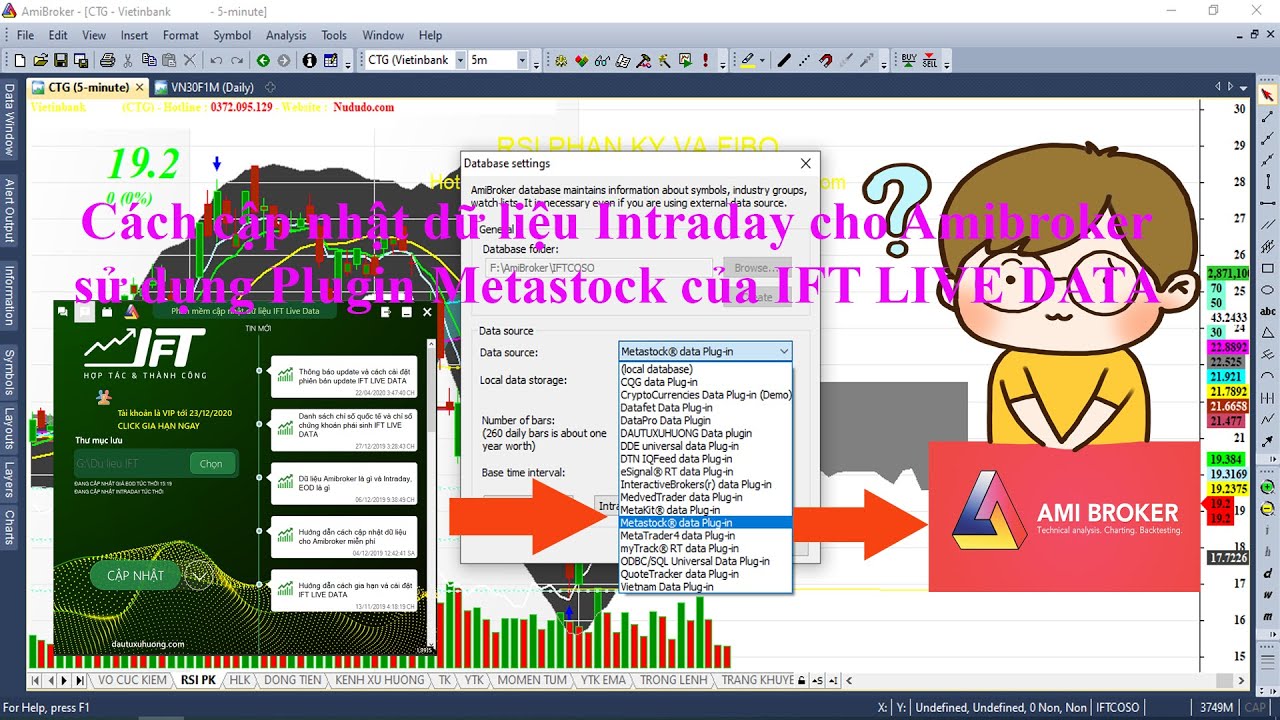
Task: Open the Symbol menu
Action: (232, 35)
